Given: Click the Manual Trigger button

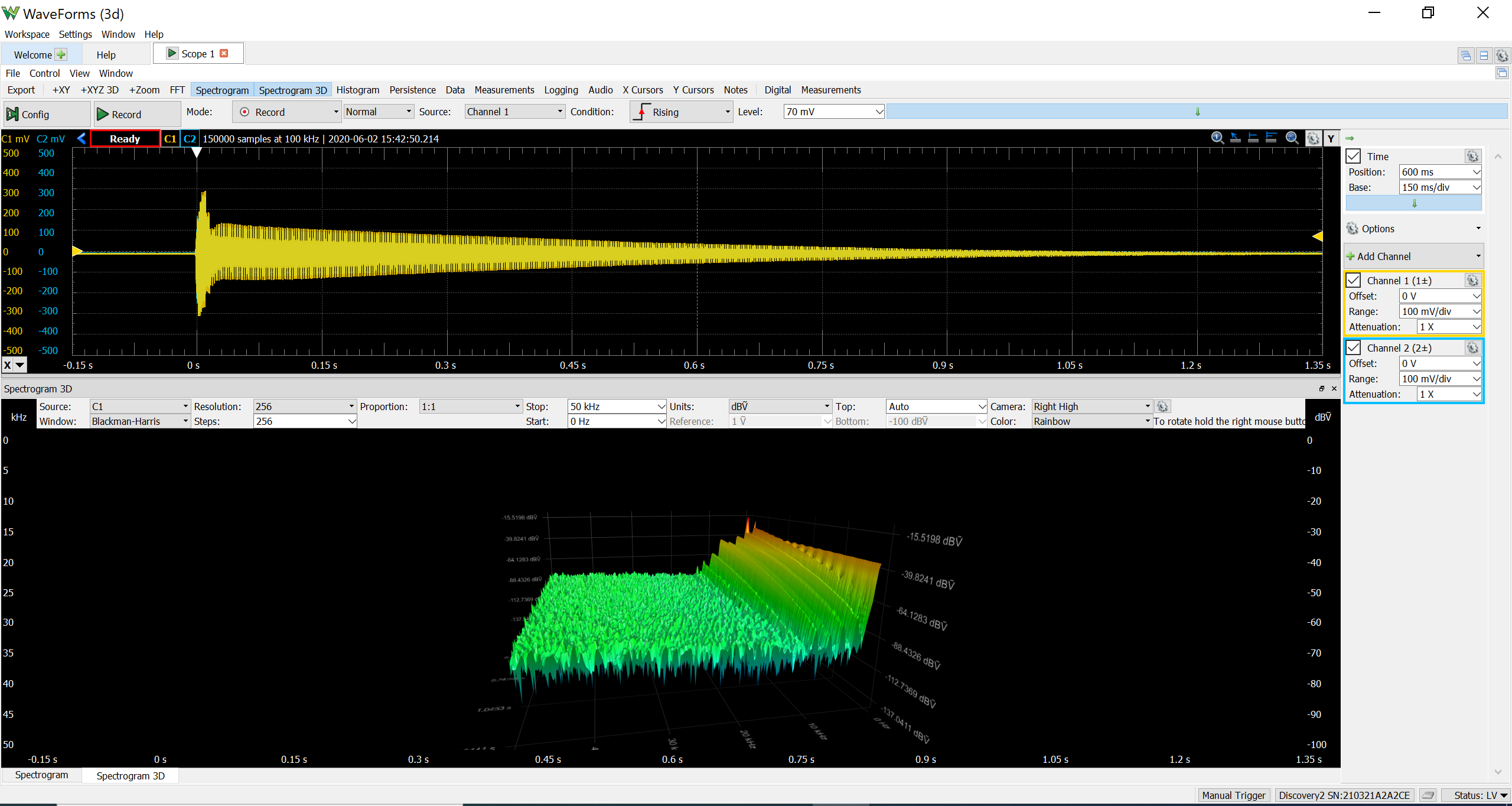Looking at the screenshot, I should [1234, 795].
